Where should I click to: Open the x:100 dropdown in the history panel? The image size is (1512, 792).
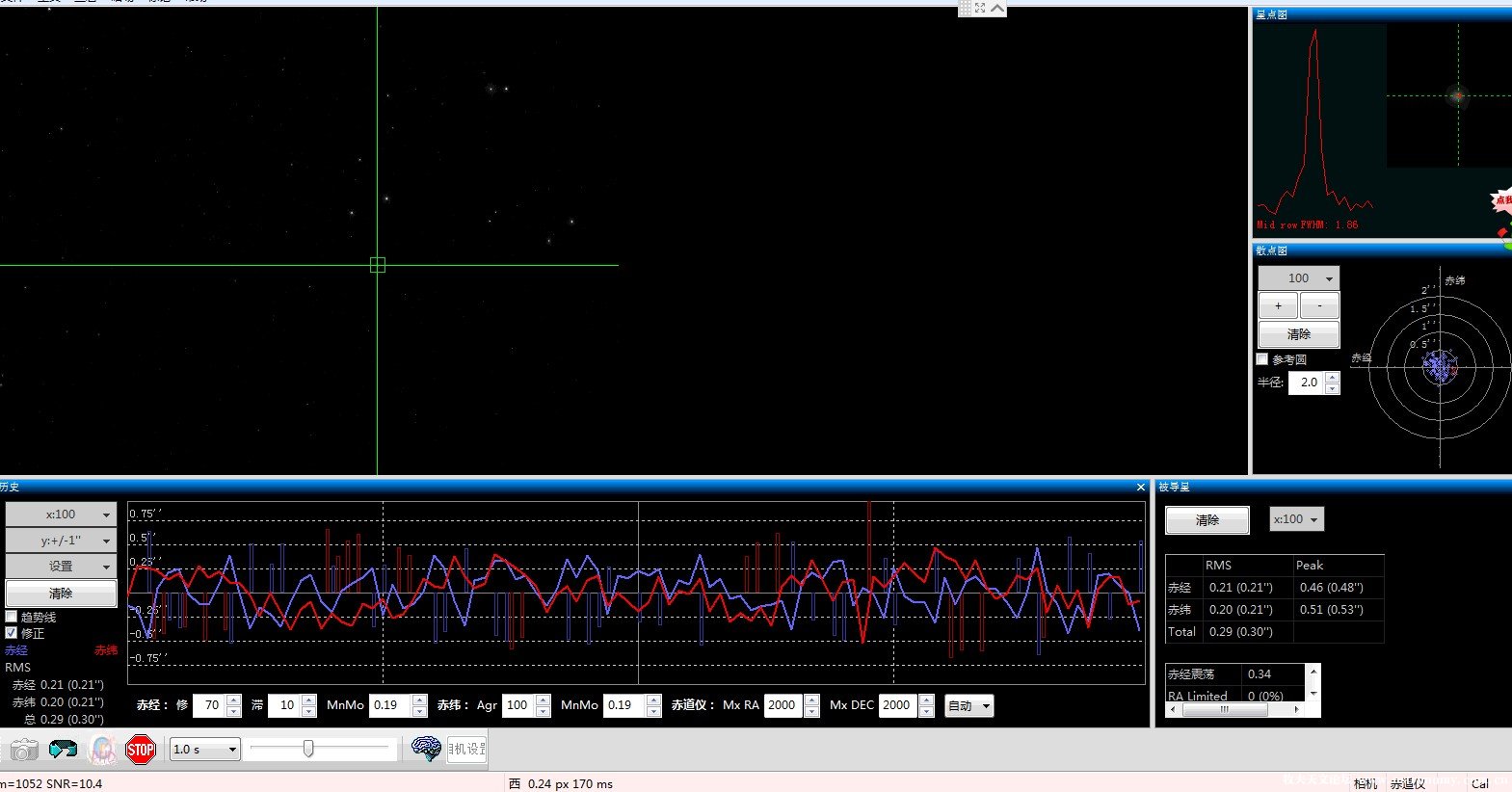(x=61, y=515)
